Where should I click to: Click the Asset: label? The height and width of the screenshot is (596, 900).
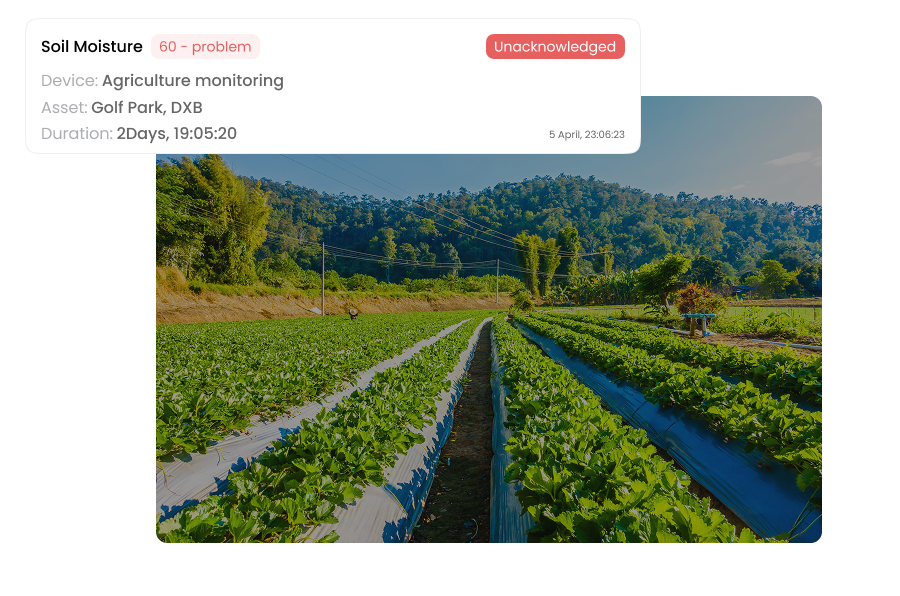[x=64, y=107]
